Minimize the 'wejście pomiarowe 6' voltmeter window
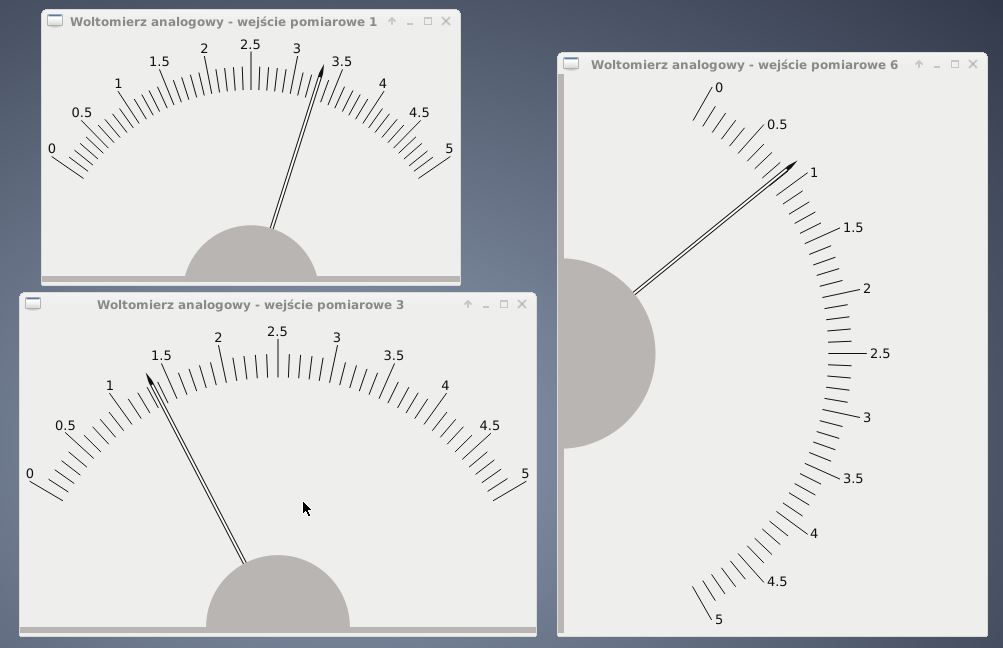Viewport: 1003px width, 648px height. (937, 64)
